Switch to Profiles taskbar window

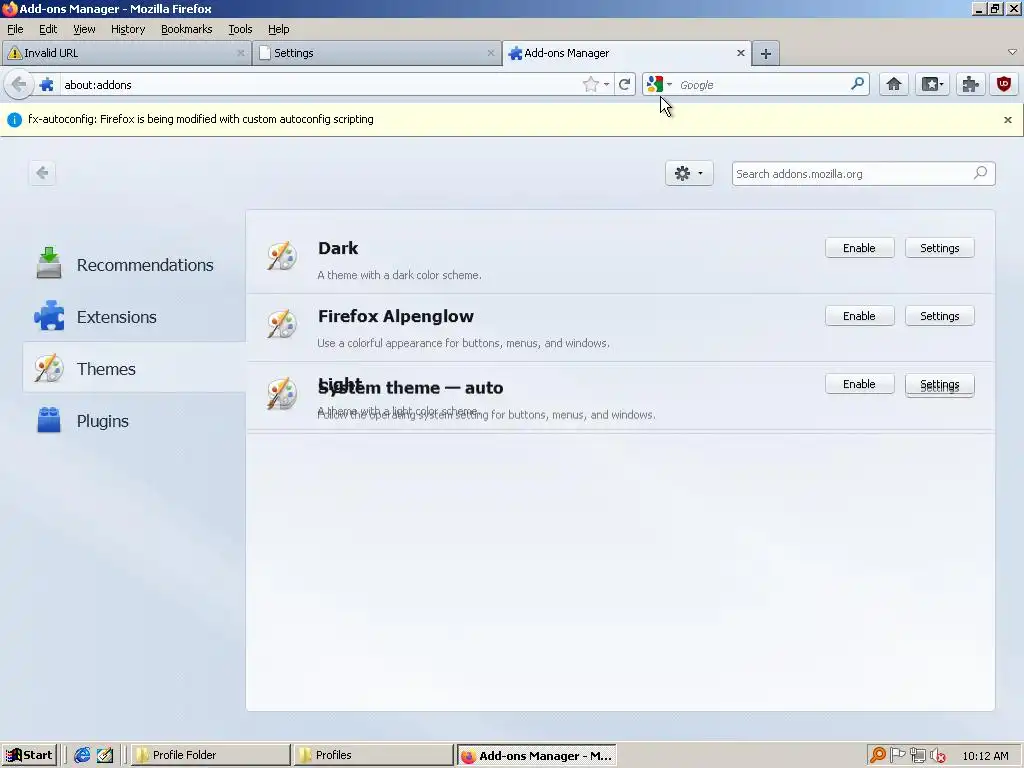[x=373, y=755]
